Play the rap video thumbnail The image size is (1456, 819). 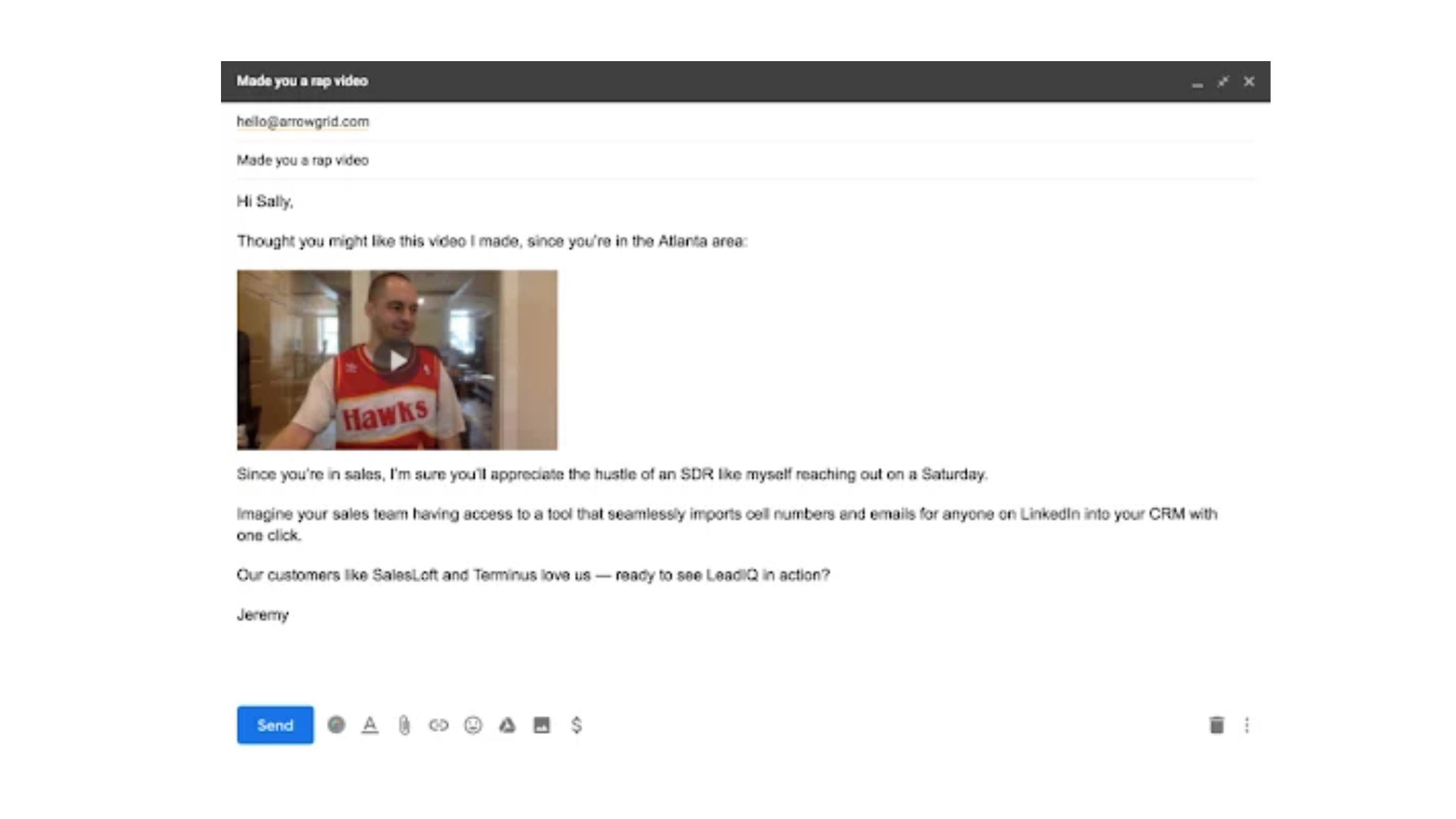397,359
